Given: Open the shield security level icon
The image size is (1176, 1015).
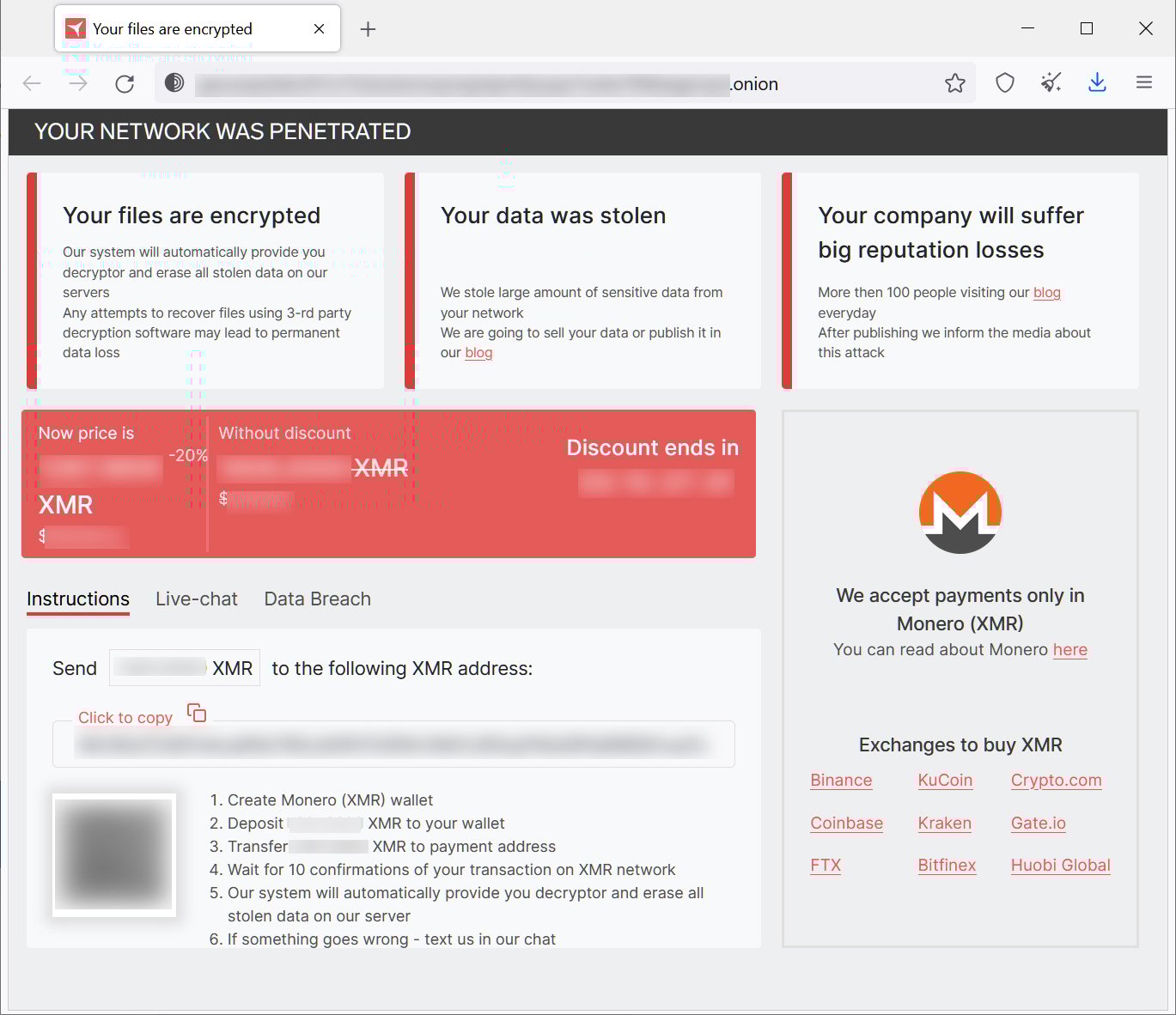Looking at the screenshot, I should 1005,83.
